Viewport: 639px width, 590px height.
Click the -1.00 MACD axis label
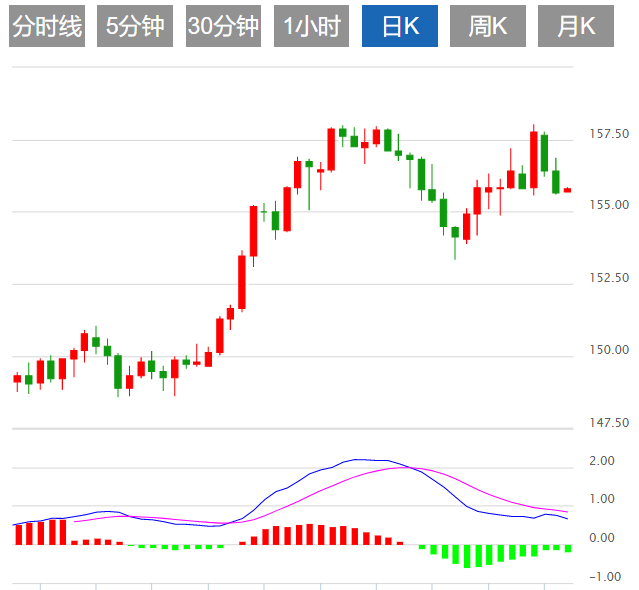(x=605, y=577)
